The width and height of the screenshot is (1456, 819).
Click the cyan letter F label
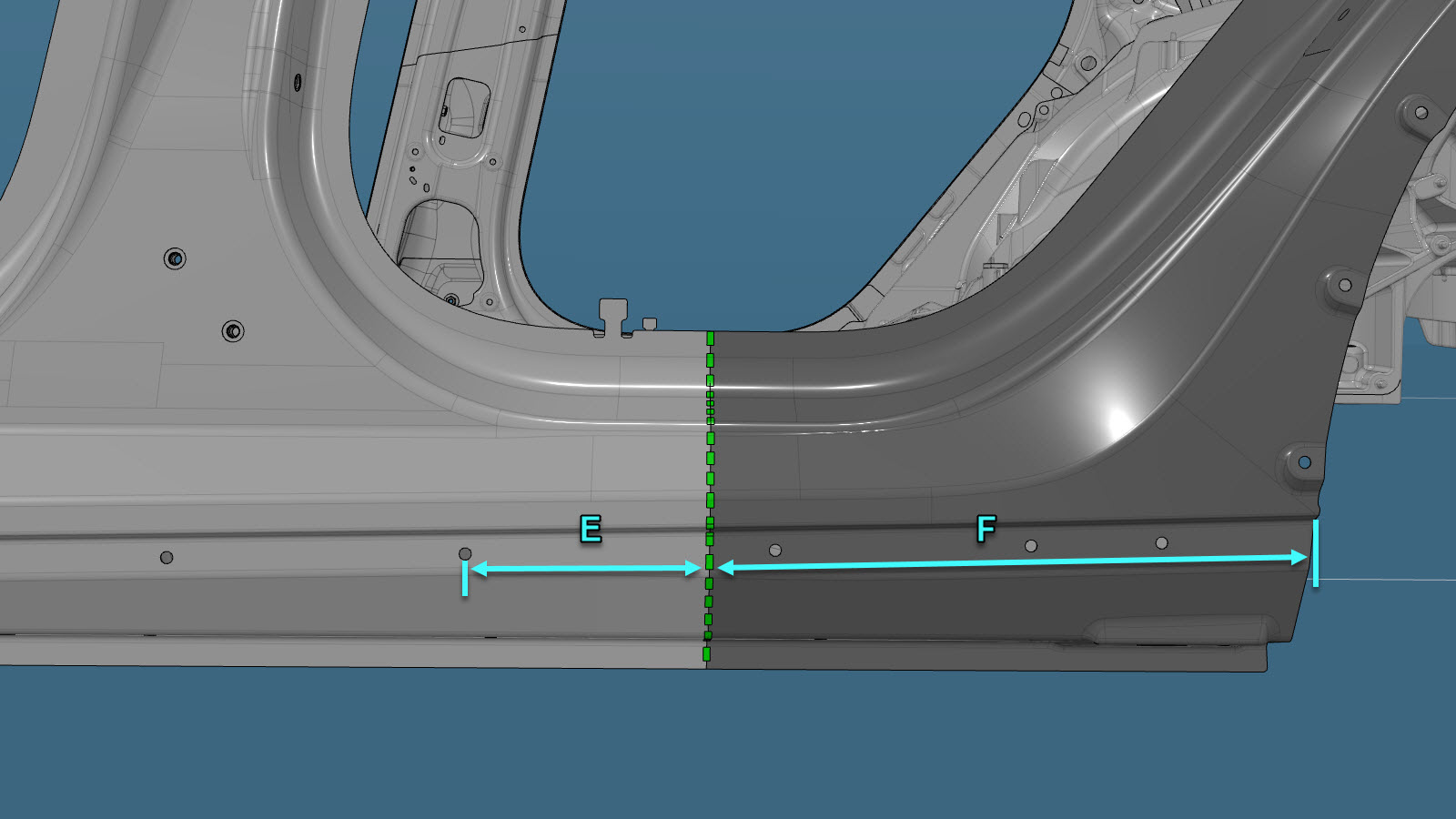point(986,529)
